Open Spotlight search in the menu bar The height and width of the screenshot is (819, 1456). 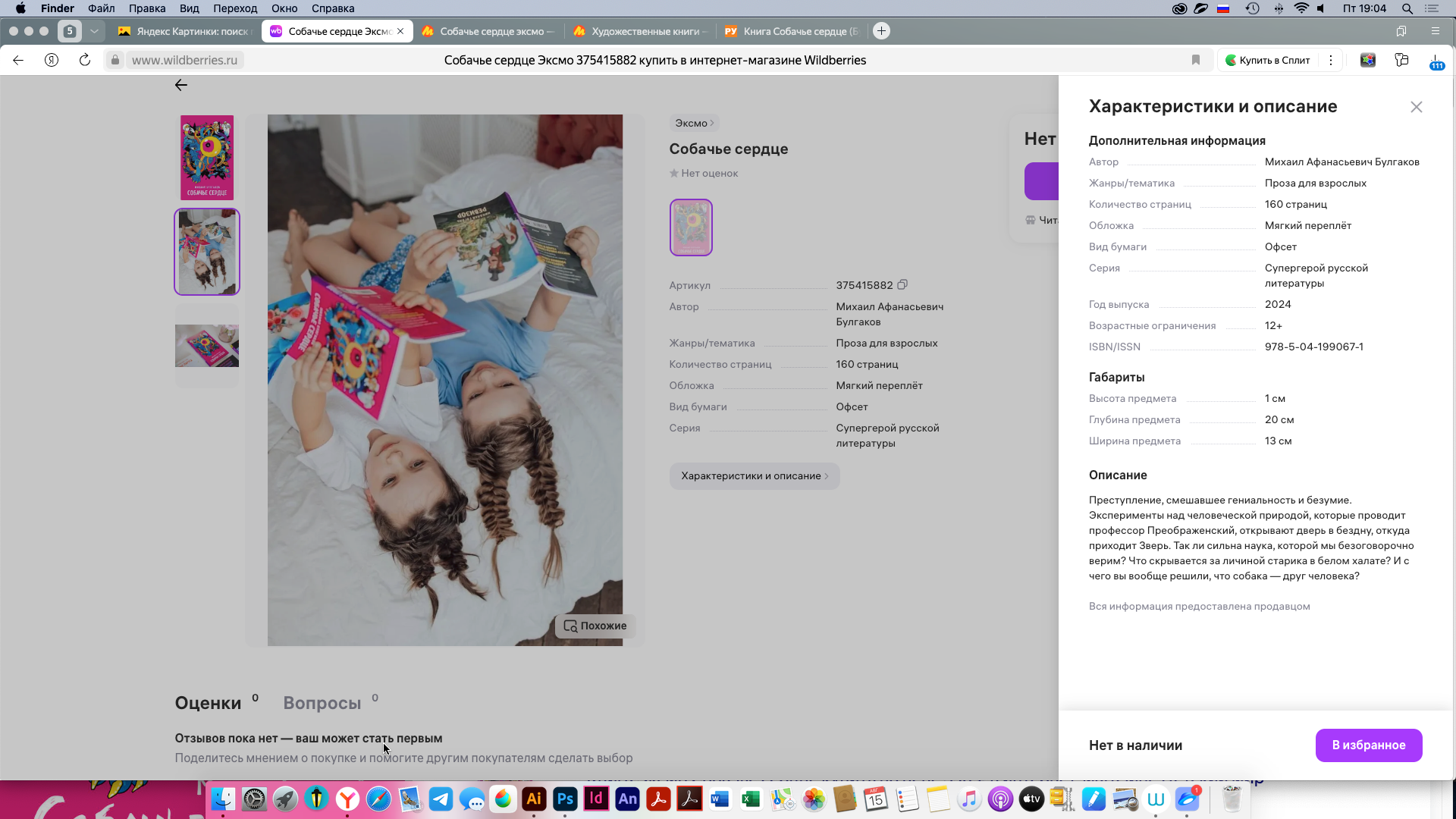coord(1407,8)
